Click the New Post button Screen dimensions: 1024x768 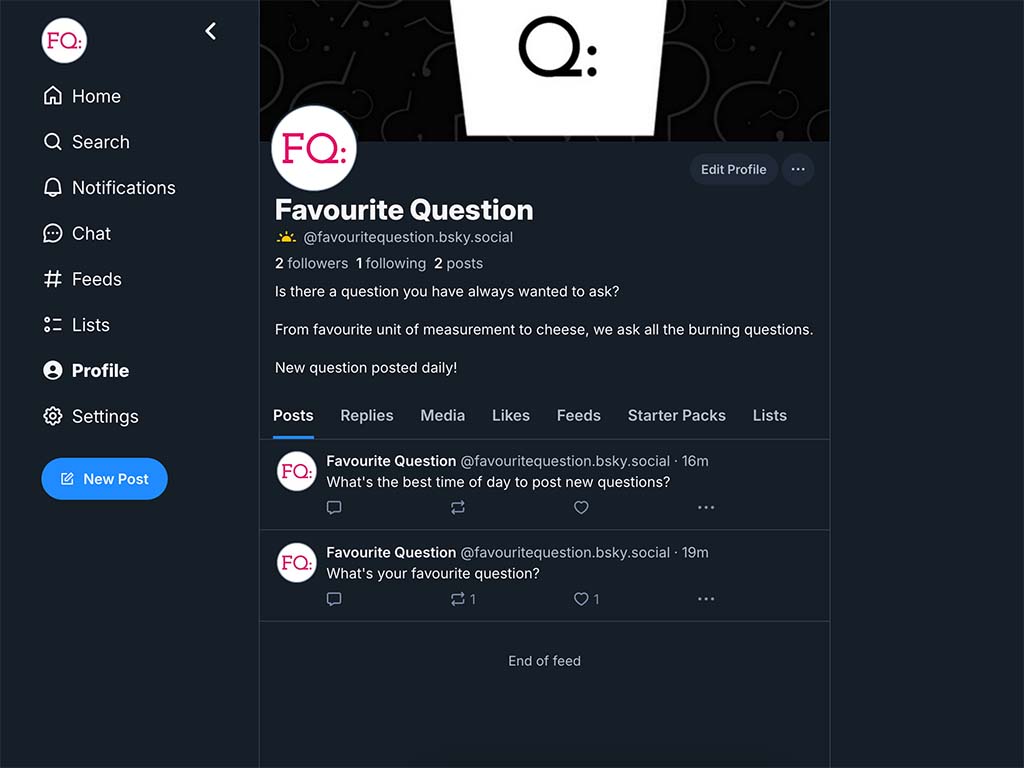click(x=104, y=479)
